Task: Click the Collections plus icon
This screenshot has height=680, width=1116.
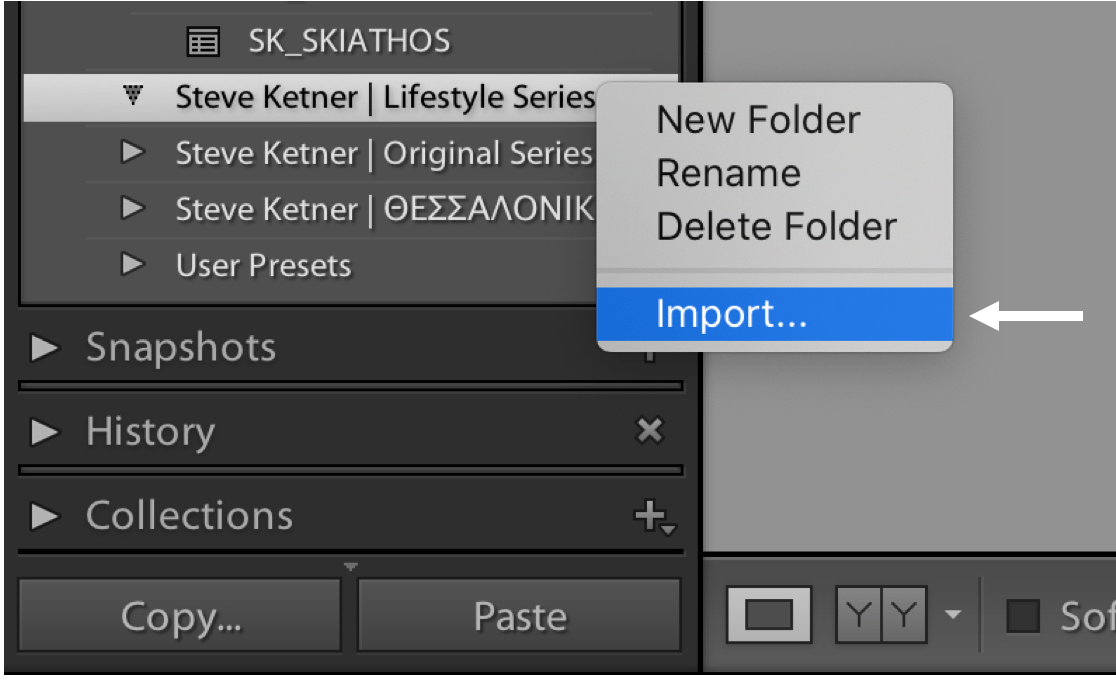Action: pos(654,516)
